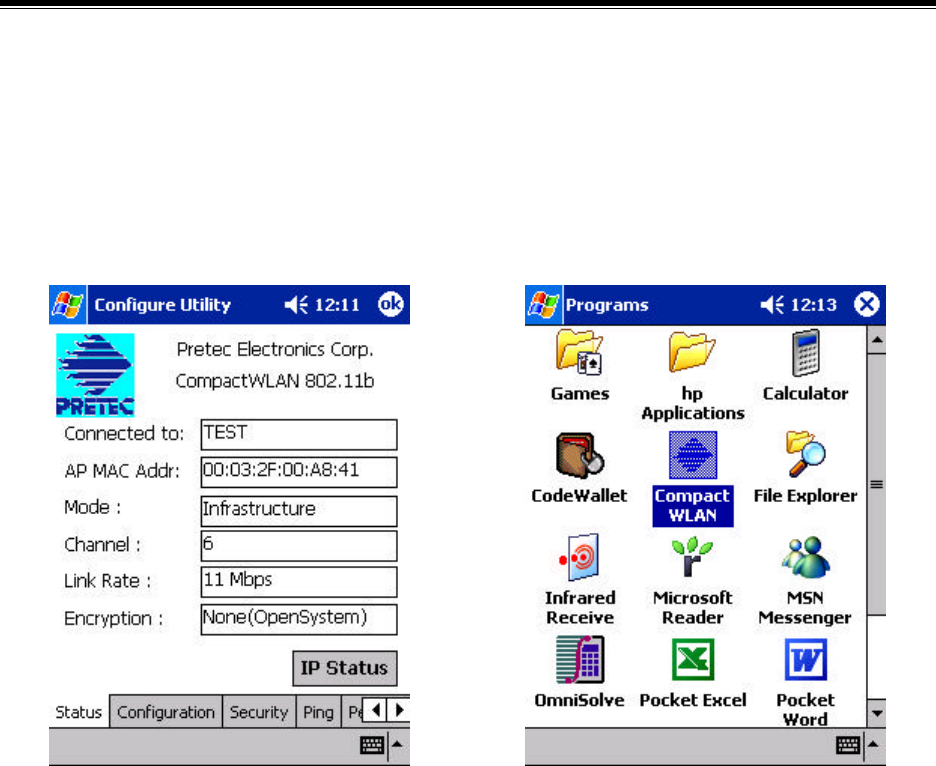Screen dimensions: 936x766
Task: Click the 12:13 clock in Programs window
Action: (x=813, y=305)
